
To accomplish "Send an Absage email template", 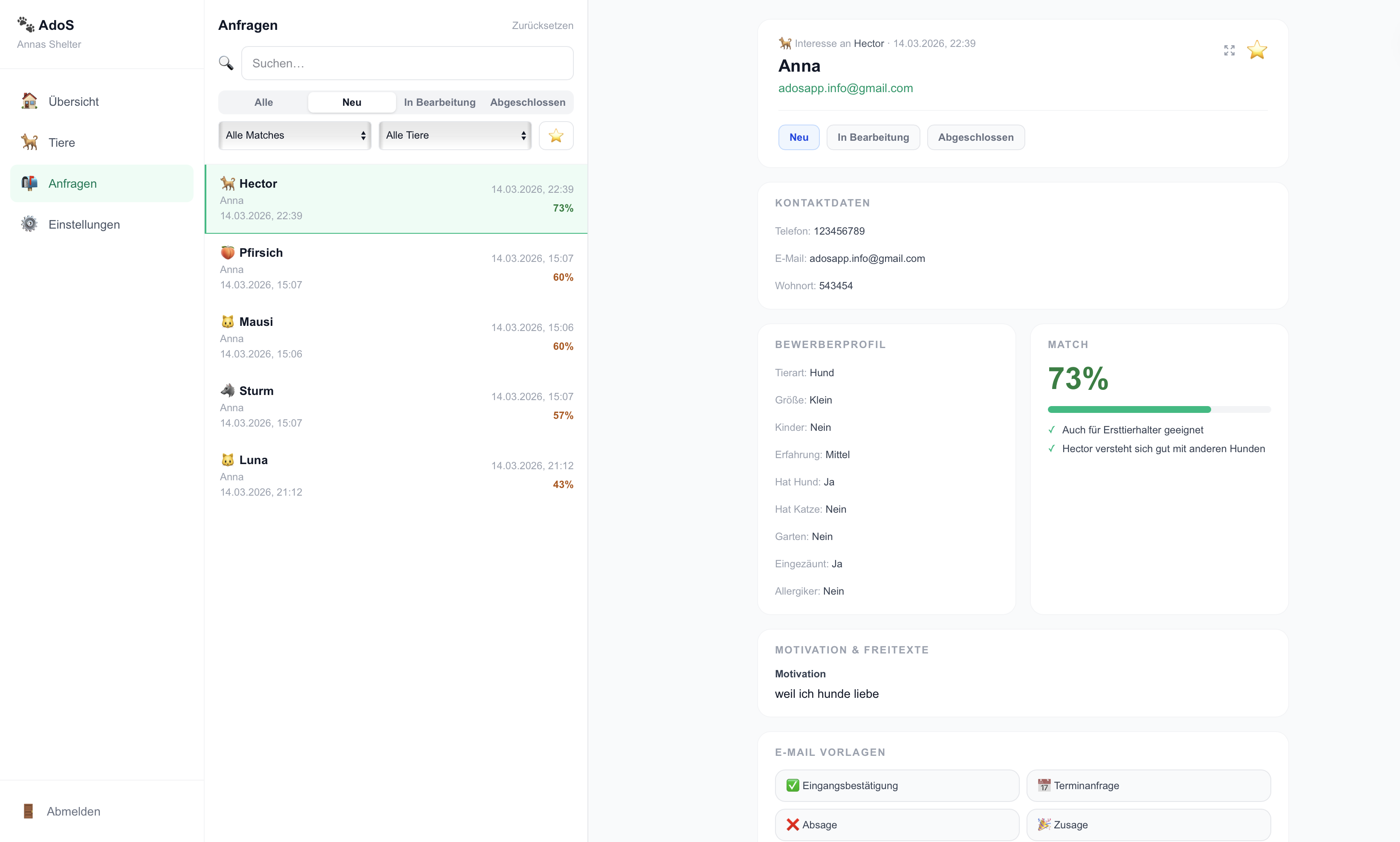I will coord(897,825).
